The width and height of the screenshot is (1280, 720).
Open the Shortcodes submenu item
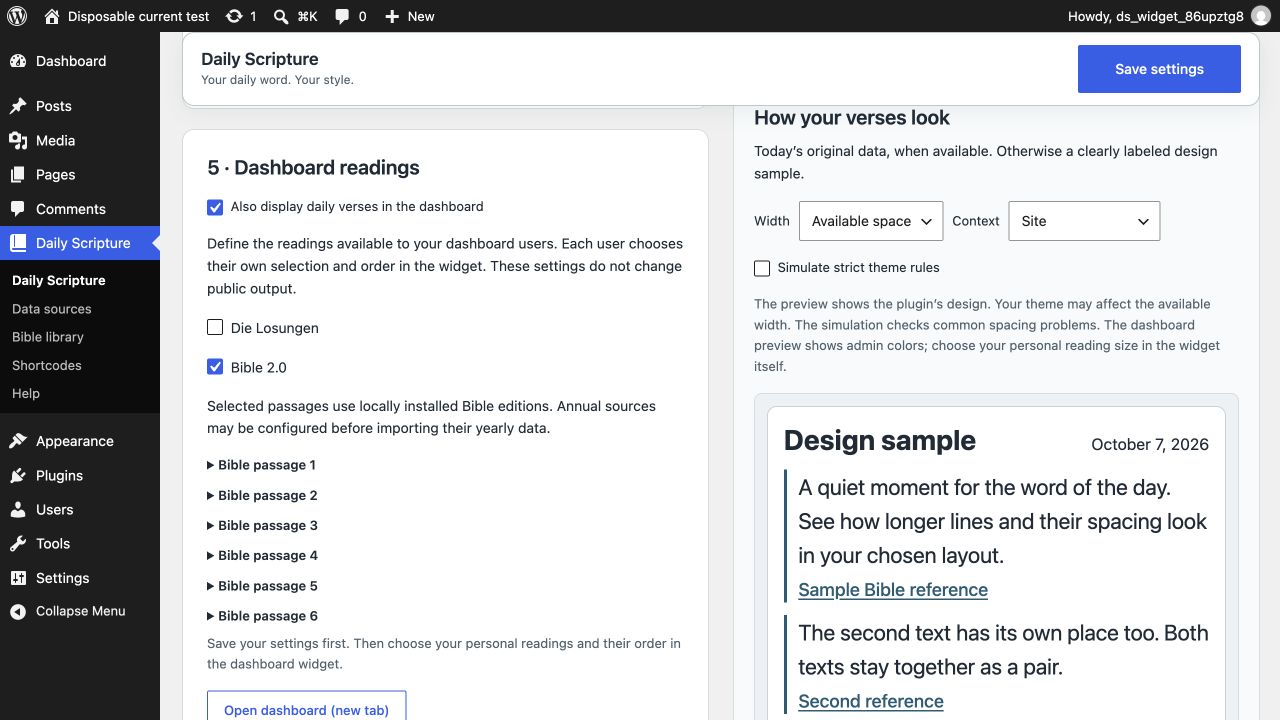(47, 365)
